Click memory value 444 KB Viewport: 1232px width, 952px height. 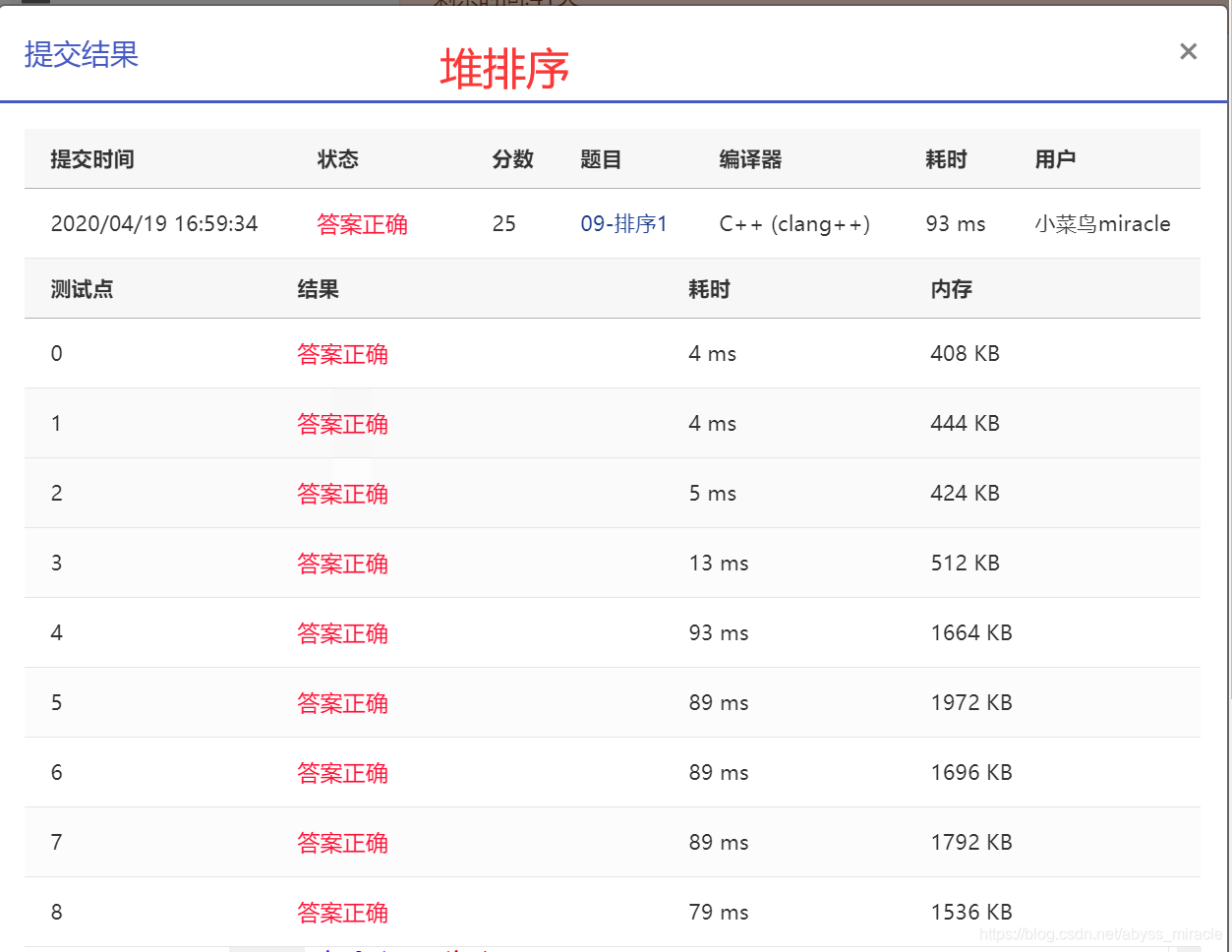(x=965, y=424)
